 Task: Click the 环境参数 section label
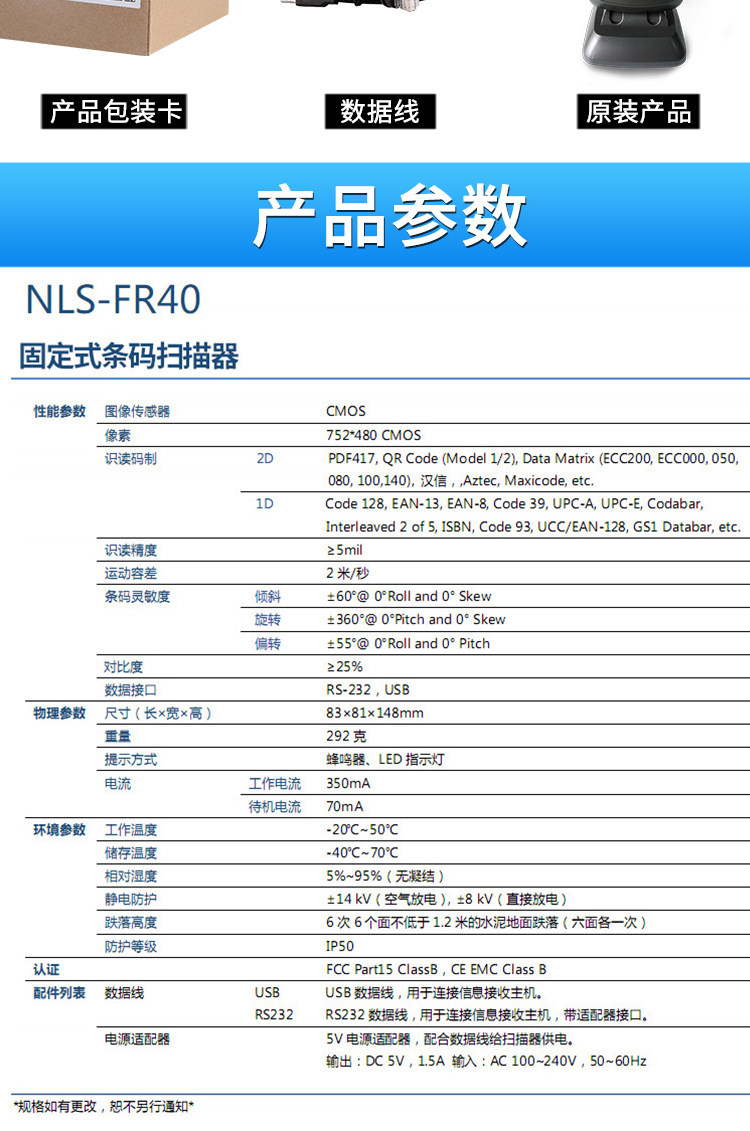59,830
